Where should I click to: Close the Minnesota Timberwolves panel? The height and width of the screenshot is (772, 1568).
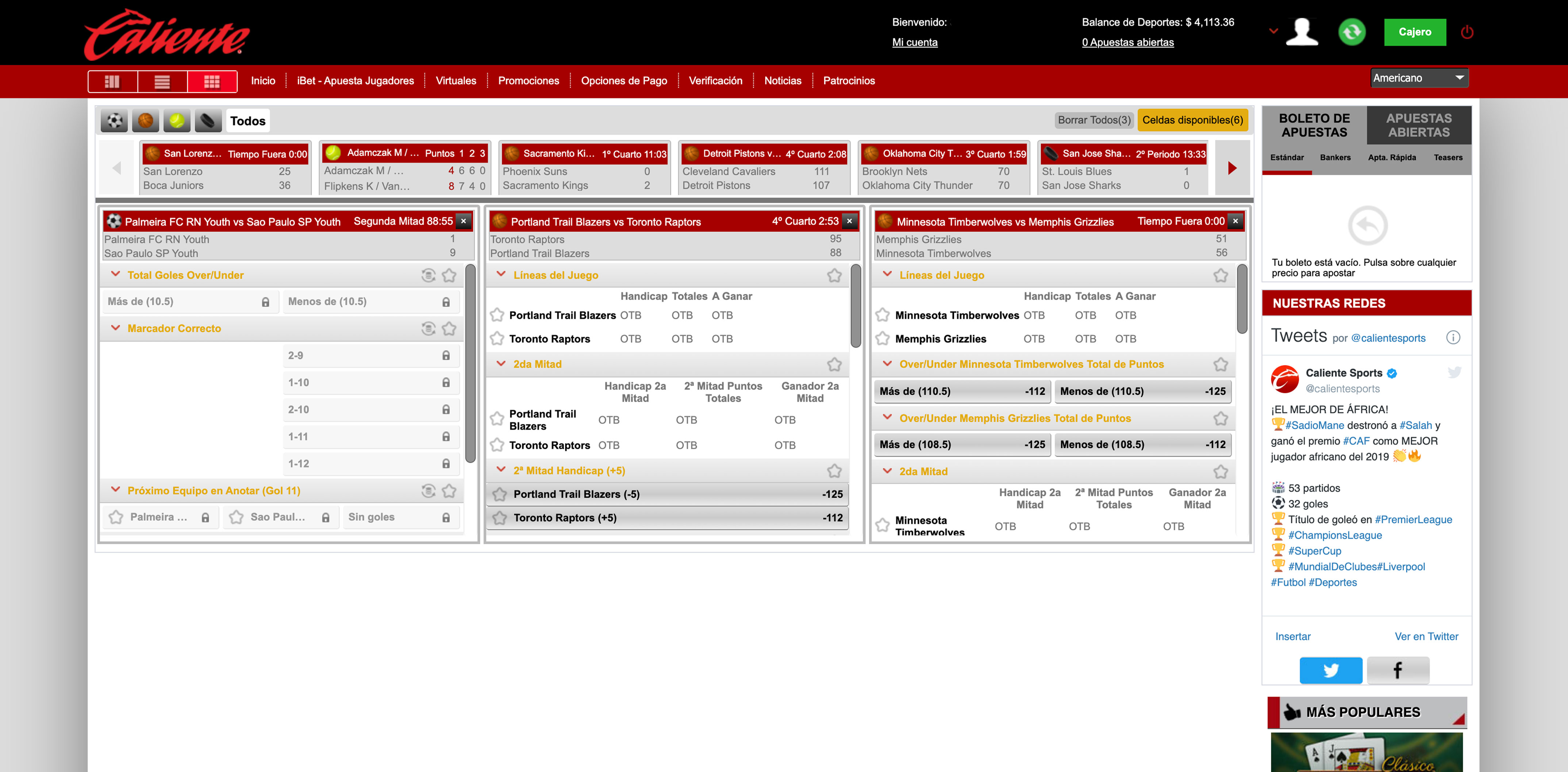(1235, 221)
